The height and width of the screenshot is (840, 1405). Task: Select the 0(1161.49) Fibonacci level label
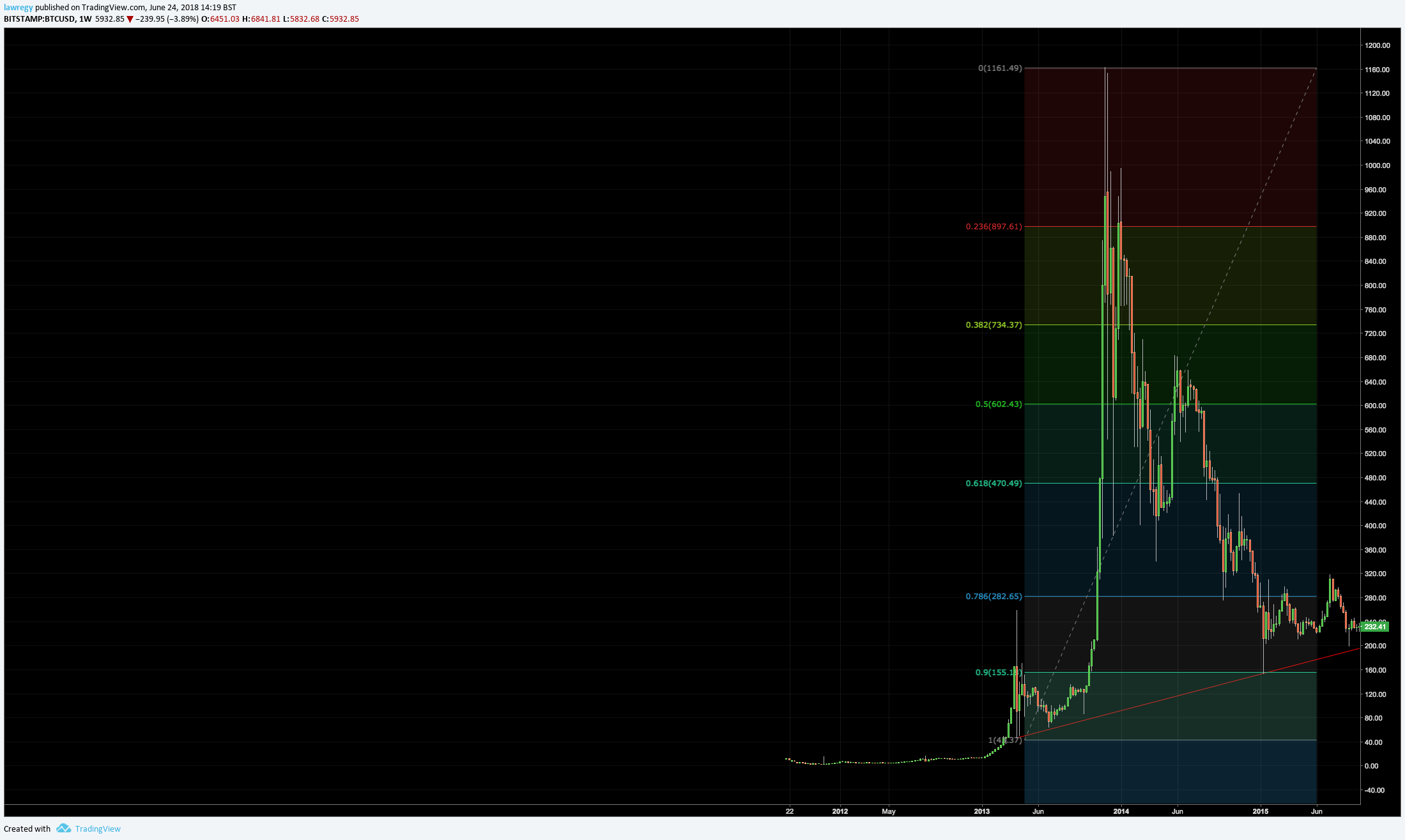coord(1000,68)
